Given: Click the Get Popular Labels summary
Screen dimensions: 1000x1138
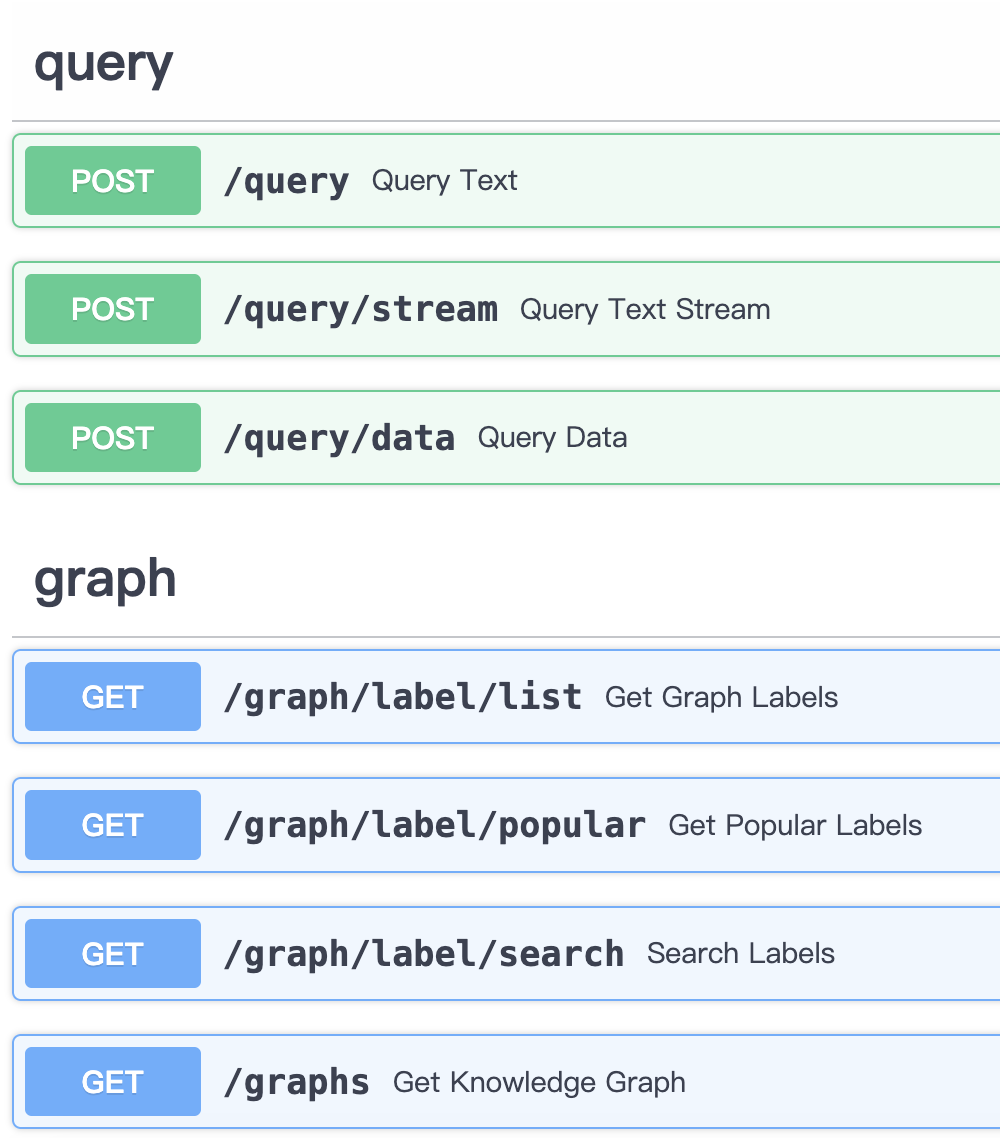Looking at the screenshot, I should pos(795,825).
